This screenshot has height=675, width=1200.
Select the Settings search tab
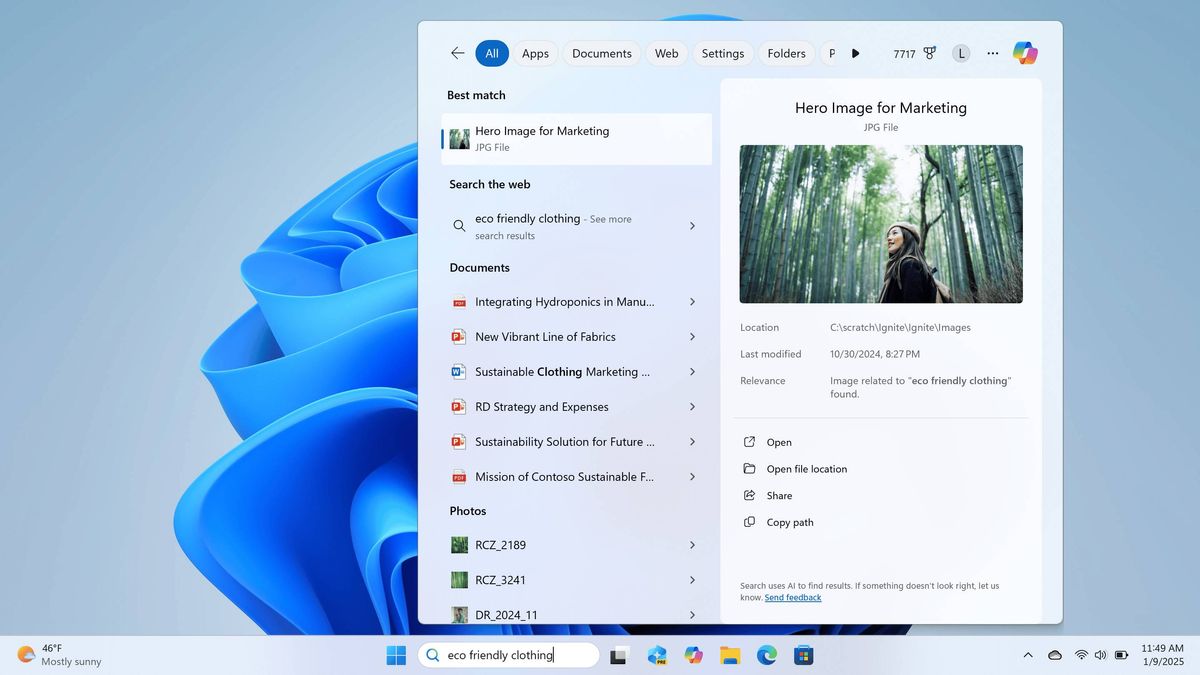(x=722, y=53)
